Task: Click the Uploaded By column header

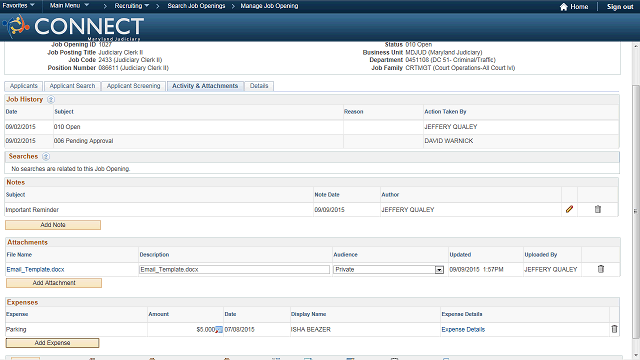Action: (x=540, y=255)
